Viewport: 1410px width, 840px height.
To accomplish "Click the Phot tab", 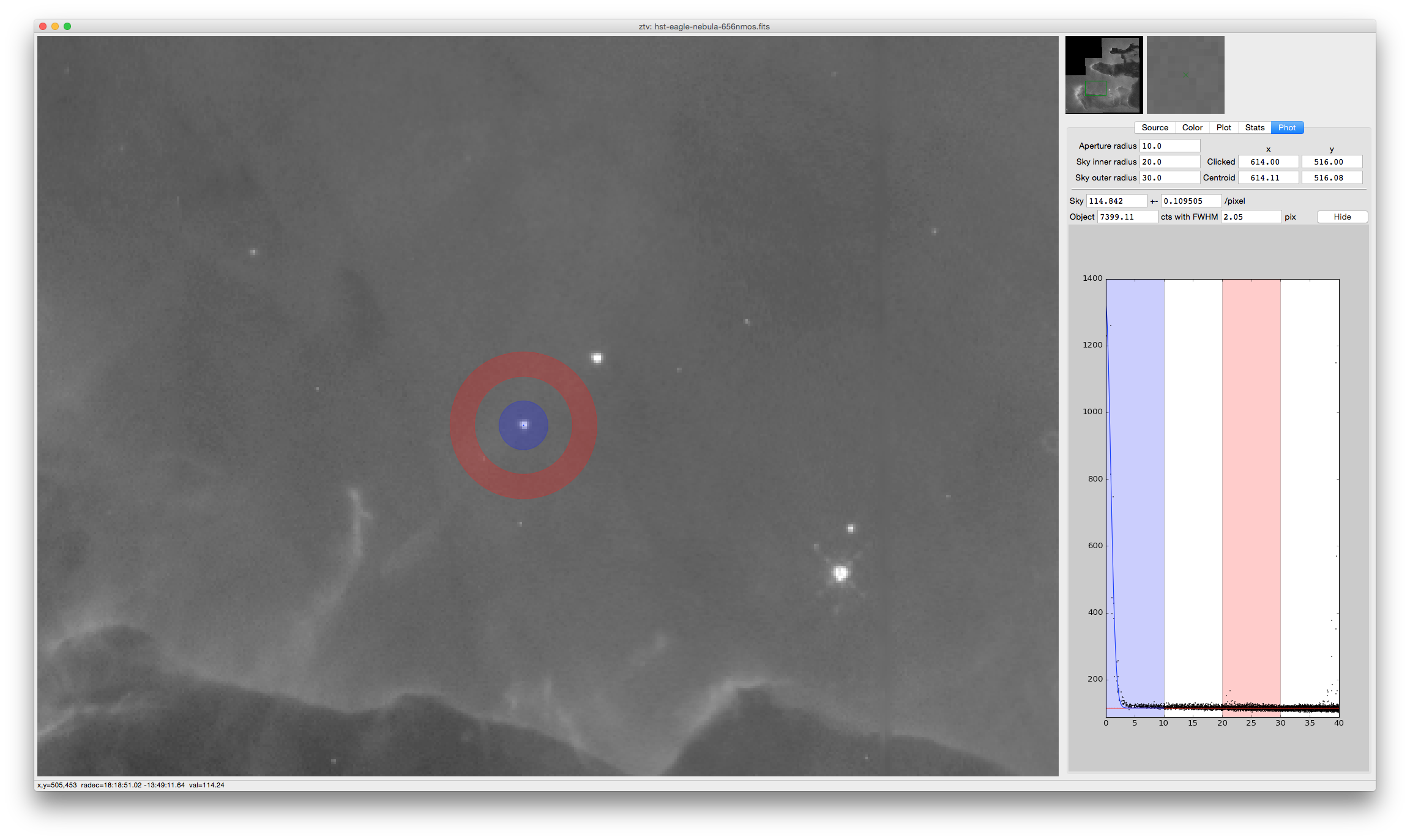I will (x=1286, y=127).
